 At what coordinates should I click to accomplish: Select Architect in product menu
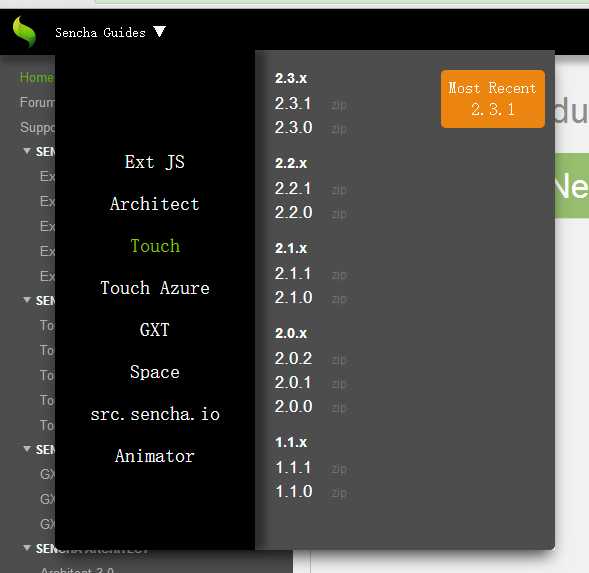pos(155,204)
